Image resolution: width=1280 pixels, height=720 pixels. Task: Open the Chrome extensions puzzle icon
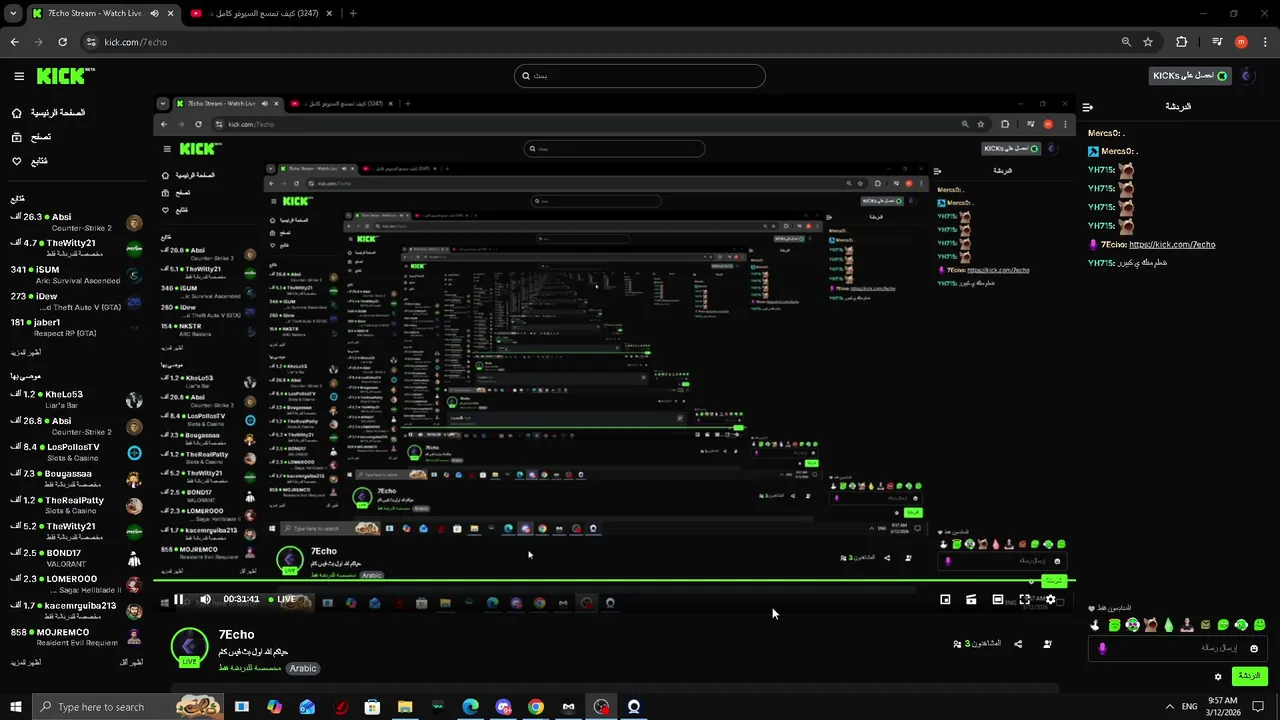tap(1181, 42)
